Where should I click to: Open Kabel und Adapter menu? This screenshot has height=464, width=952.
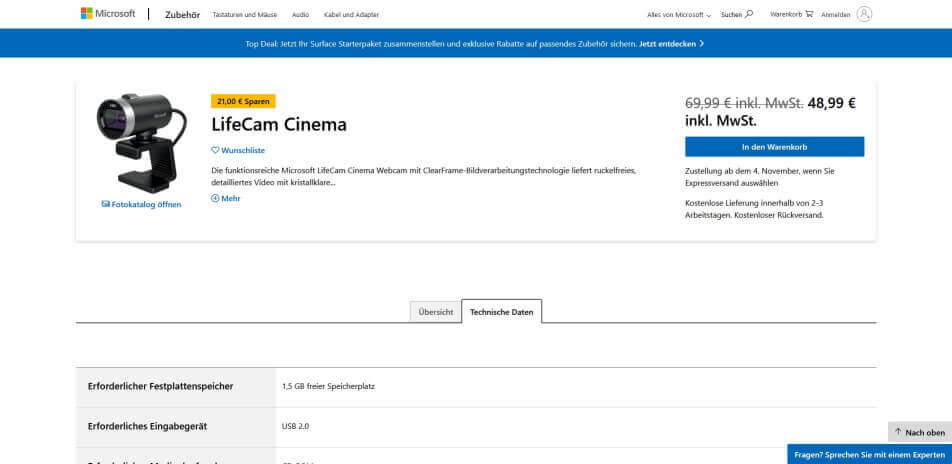coord(352,15)
